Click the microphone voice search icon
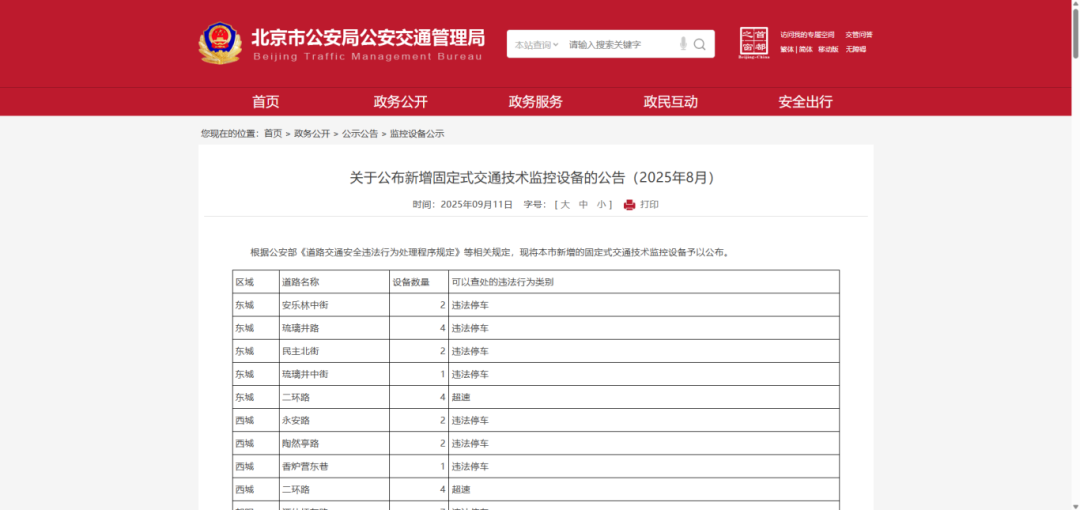Screen dimensions: 1080x510 [683, 44]
